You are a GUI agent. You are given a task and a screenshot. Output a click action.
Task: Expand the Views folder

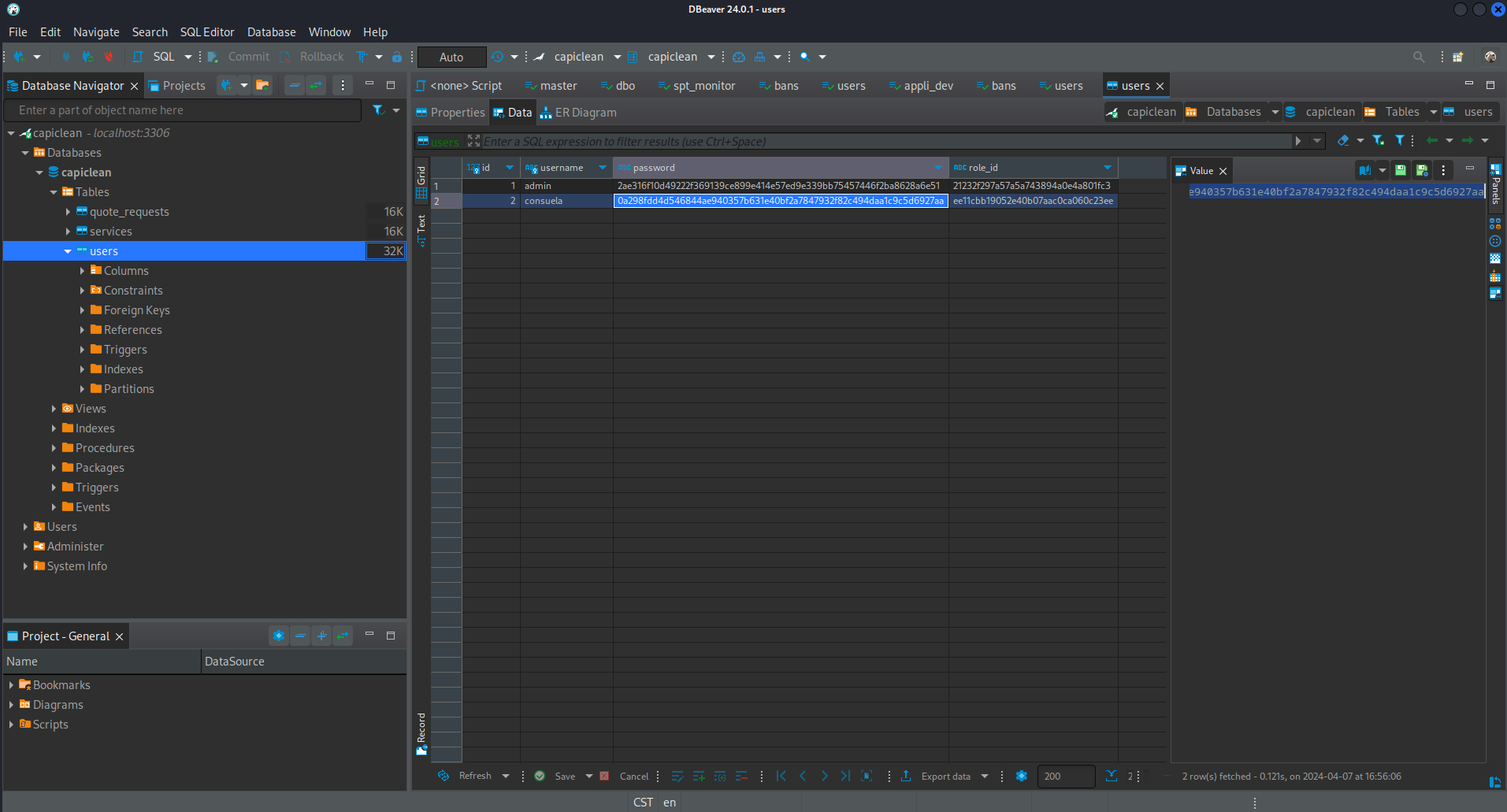pyautogui.click(x=54, y=409)
